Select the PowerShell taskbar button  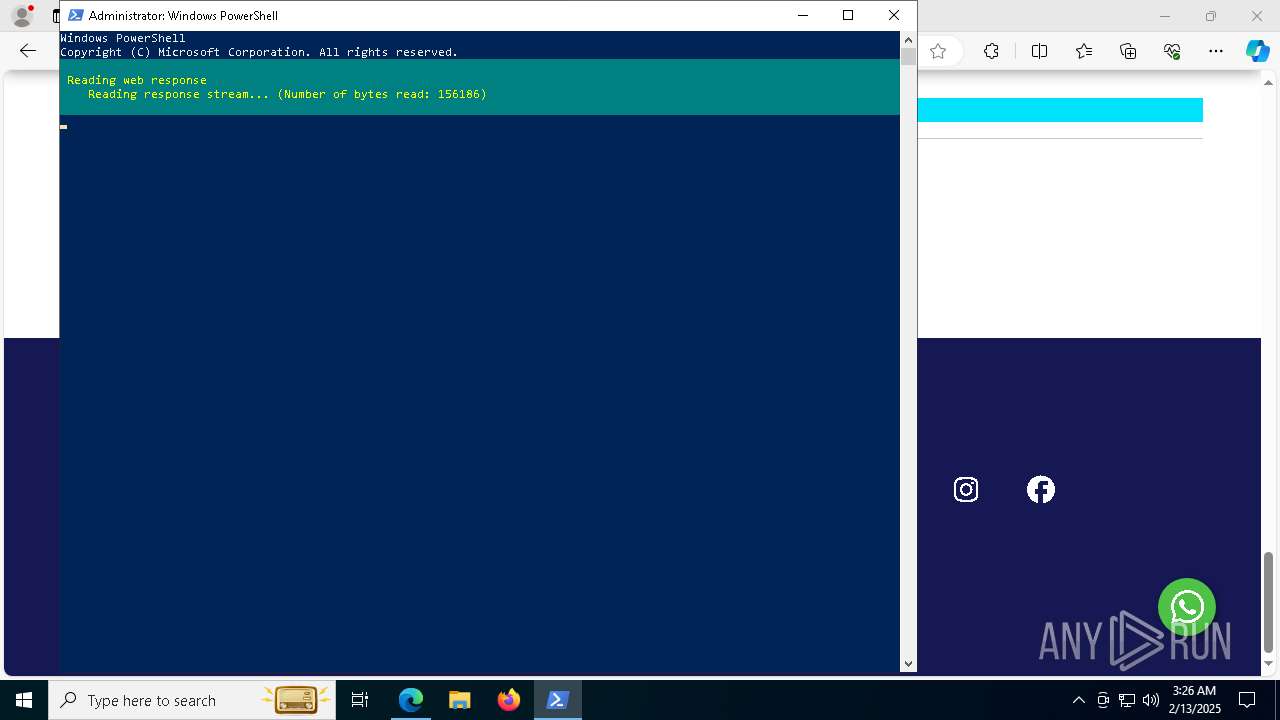(558, 700)
